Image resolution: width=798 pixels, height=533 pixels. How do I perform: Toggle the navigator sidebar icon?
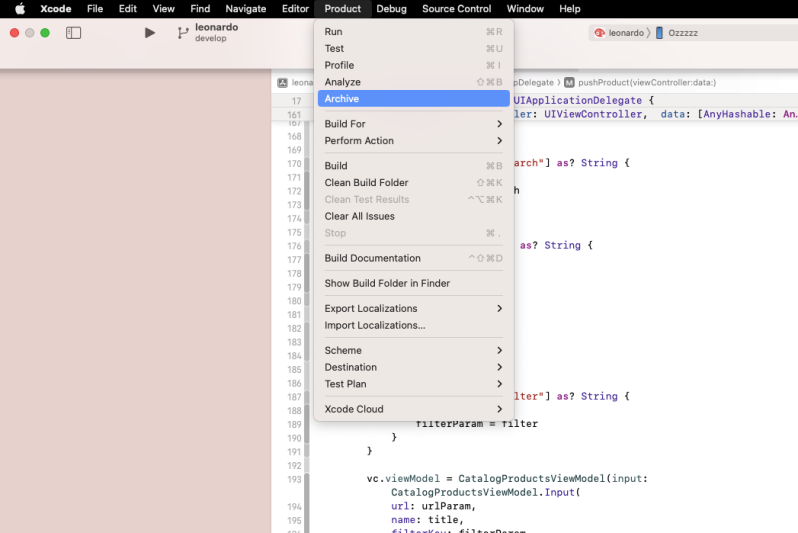(x=73, y=33)
